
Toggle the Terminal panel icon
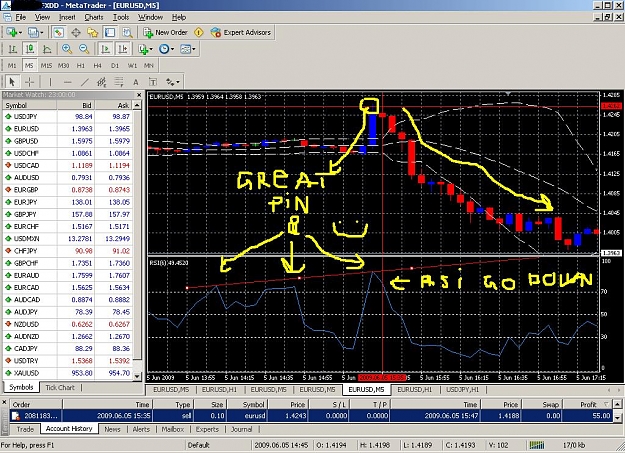coord(110,32)
